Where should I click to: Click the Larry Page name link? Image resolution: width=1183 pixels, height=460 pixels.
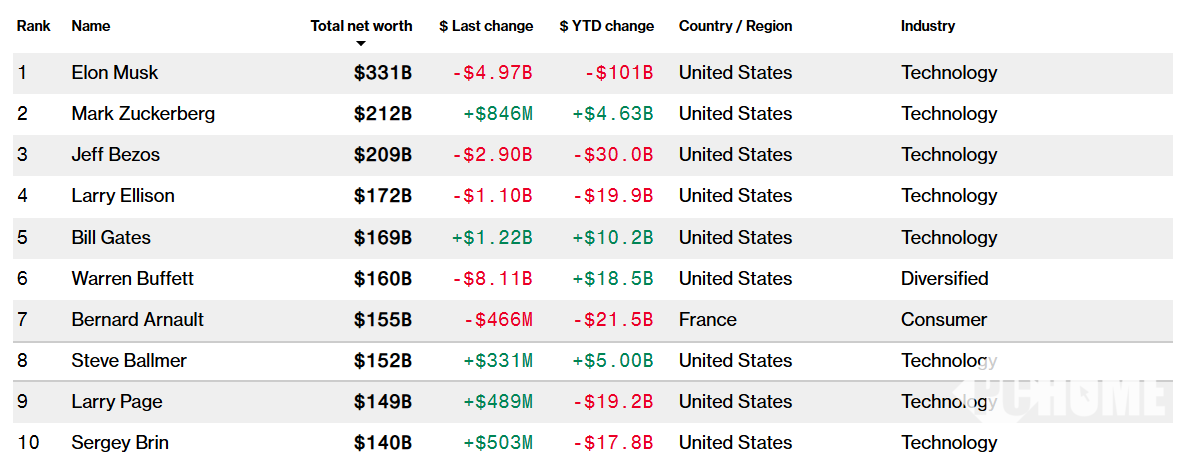point(116,402)
